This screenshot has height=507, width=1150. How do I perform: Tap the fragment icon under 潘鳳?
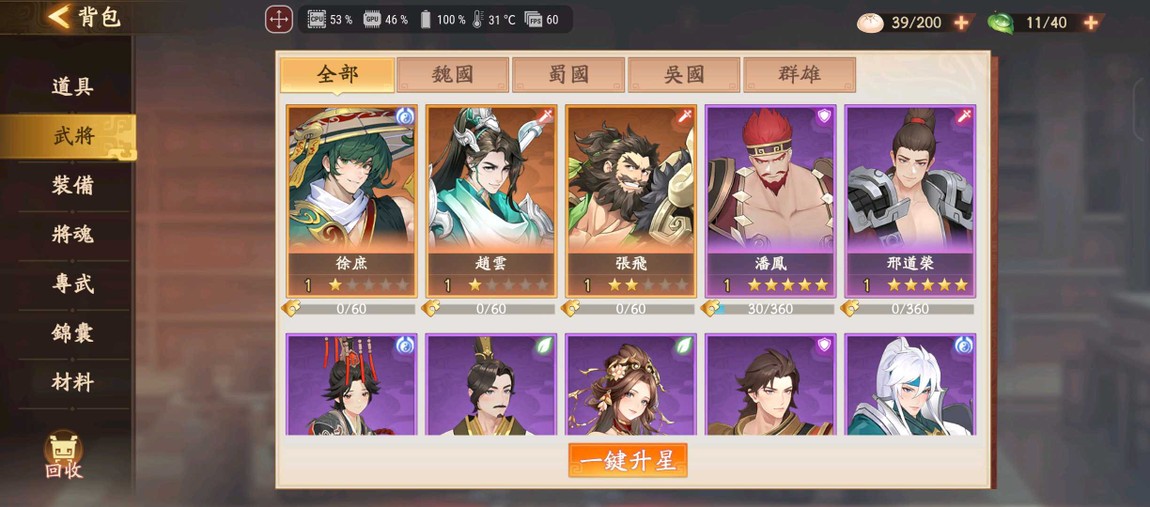point(710,308)
